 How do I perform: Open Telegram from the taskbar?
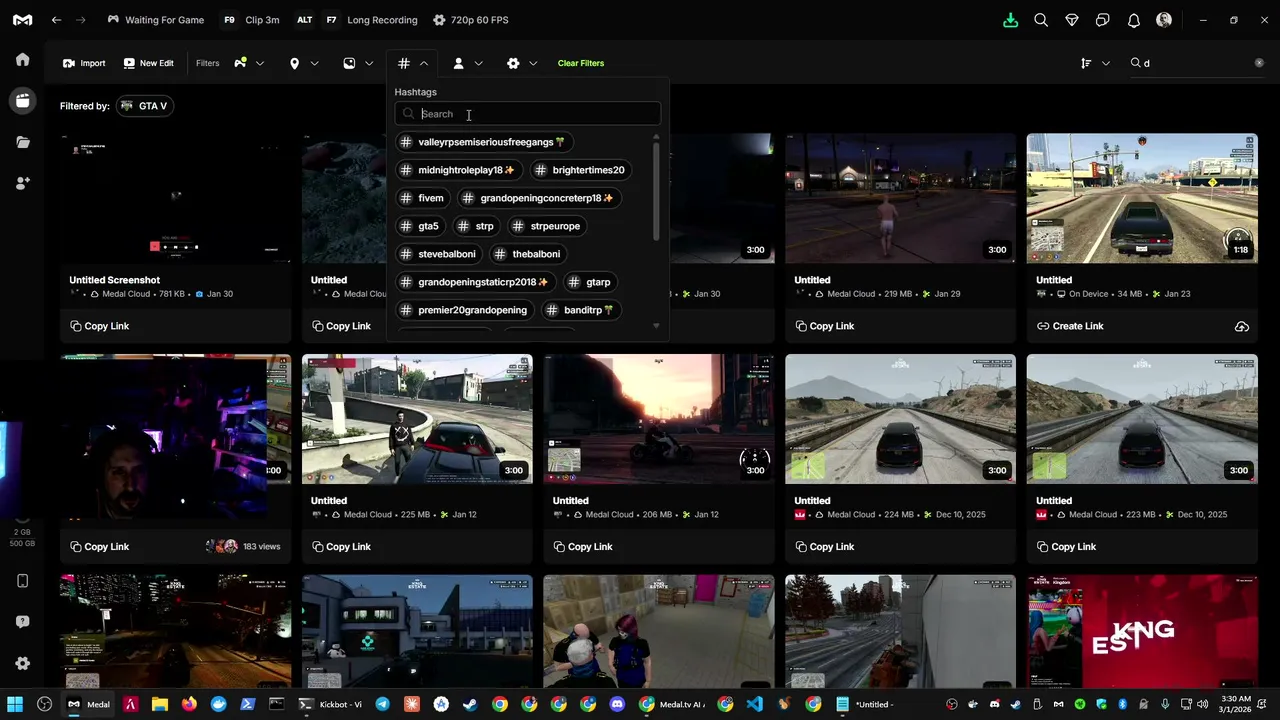pos(382,704)
